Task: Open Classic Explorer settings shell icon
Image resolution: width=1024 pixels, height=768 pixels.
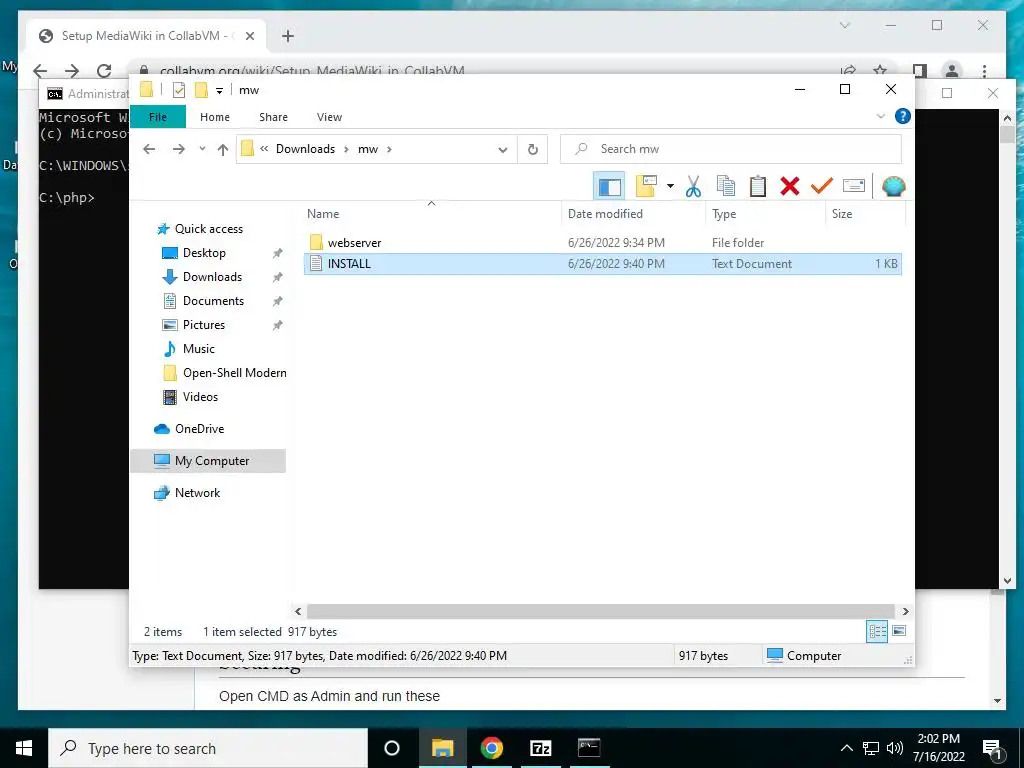Action: [893, 187]
